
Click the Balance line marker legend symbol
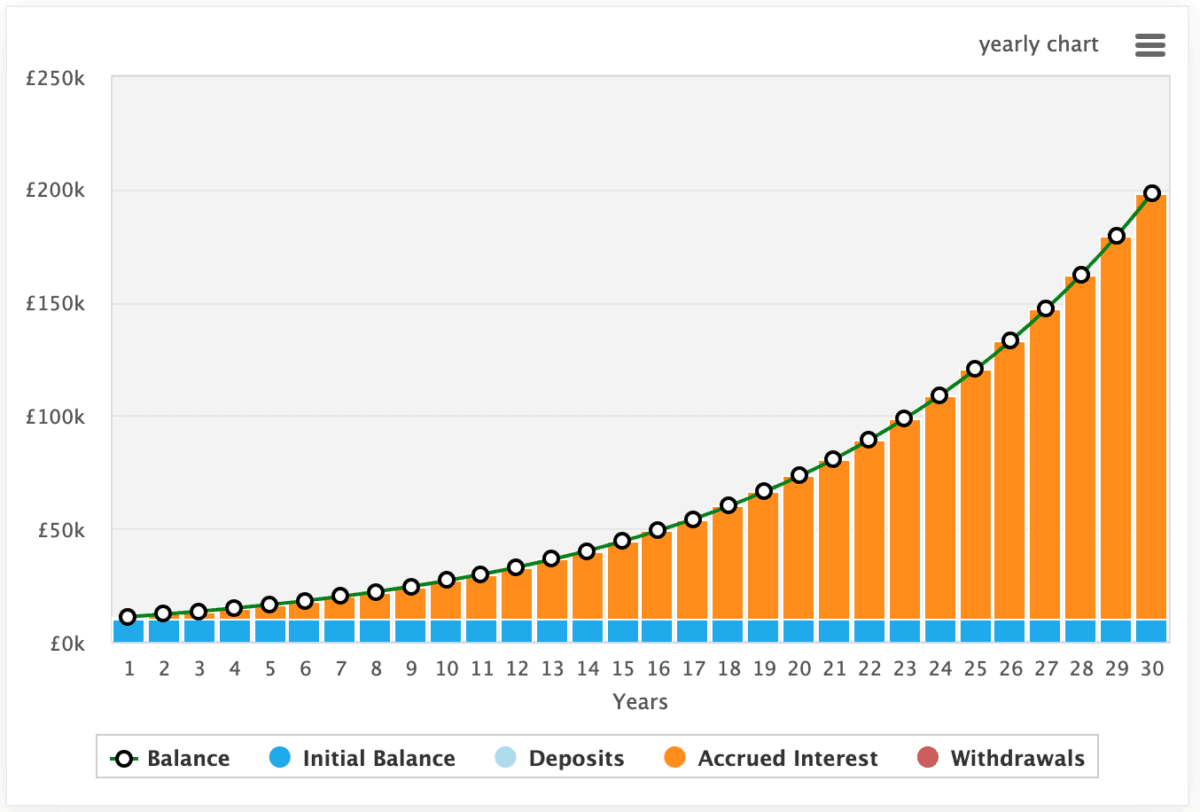[x=124, y=759]
